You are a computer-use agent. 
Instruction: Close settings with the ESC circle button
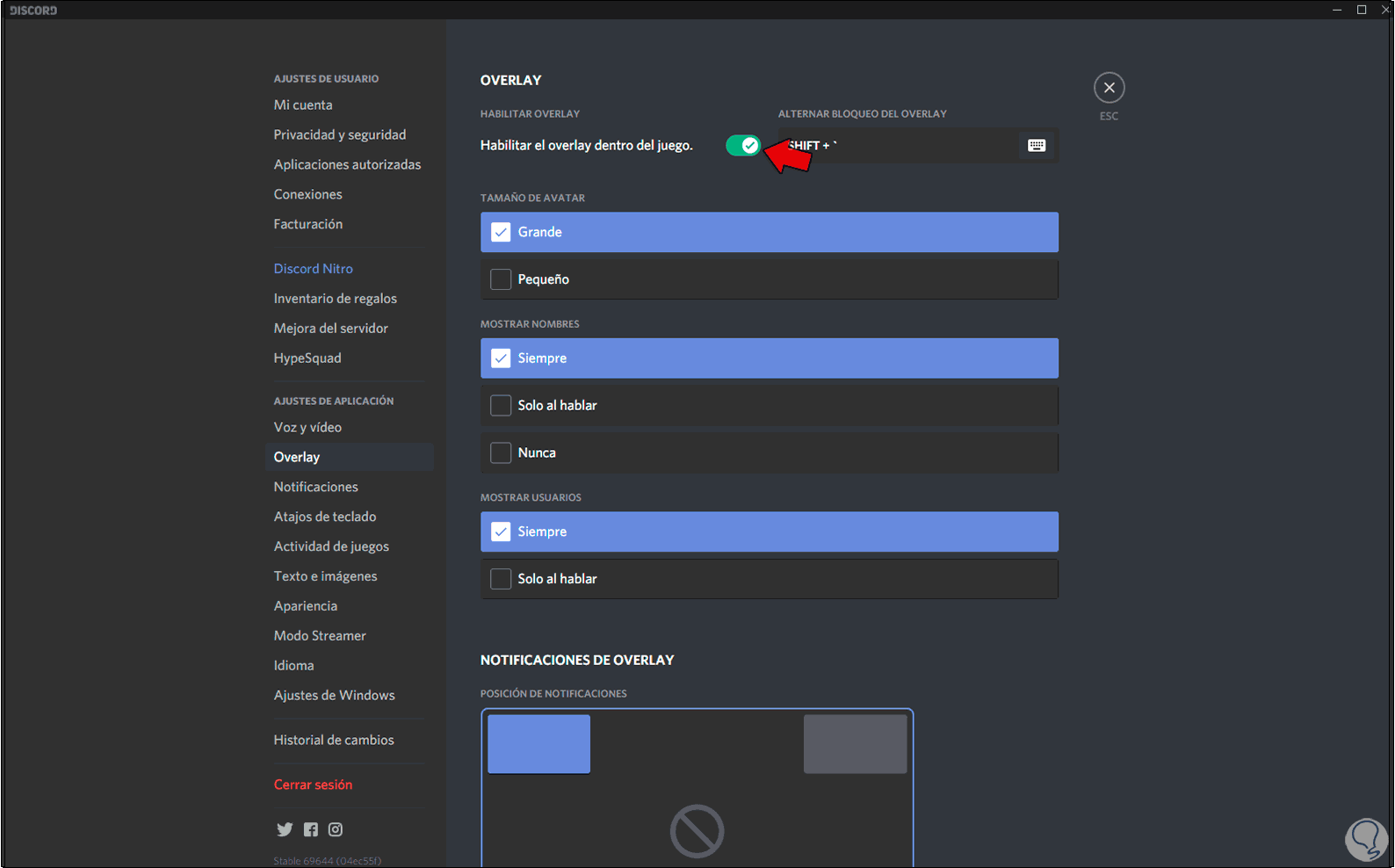(1109, 88)
